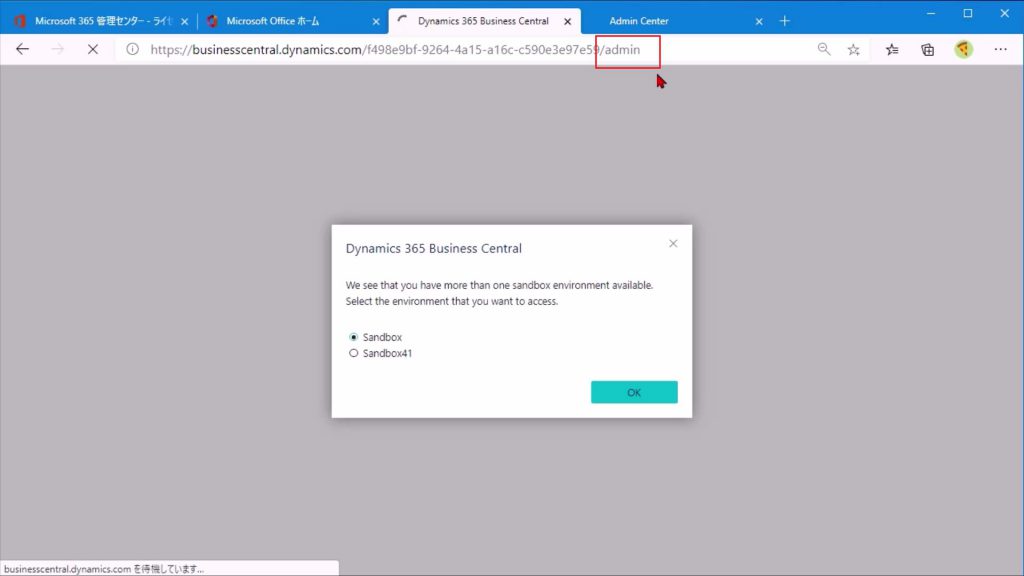Focus the browser address bar URL

(395, 49)
